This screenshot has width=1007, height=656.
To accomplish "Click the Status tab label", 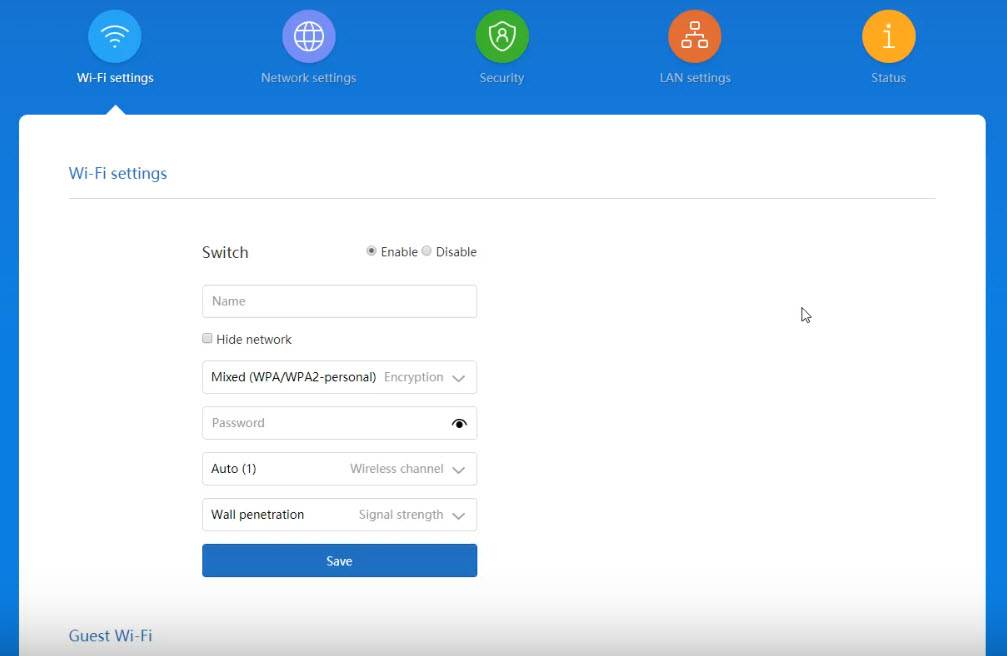I will (888, 78).
